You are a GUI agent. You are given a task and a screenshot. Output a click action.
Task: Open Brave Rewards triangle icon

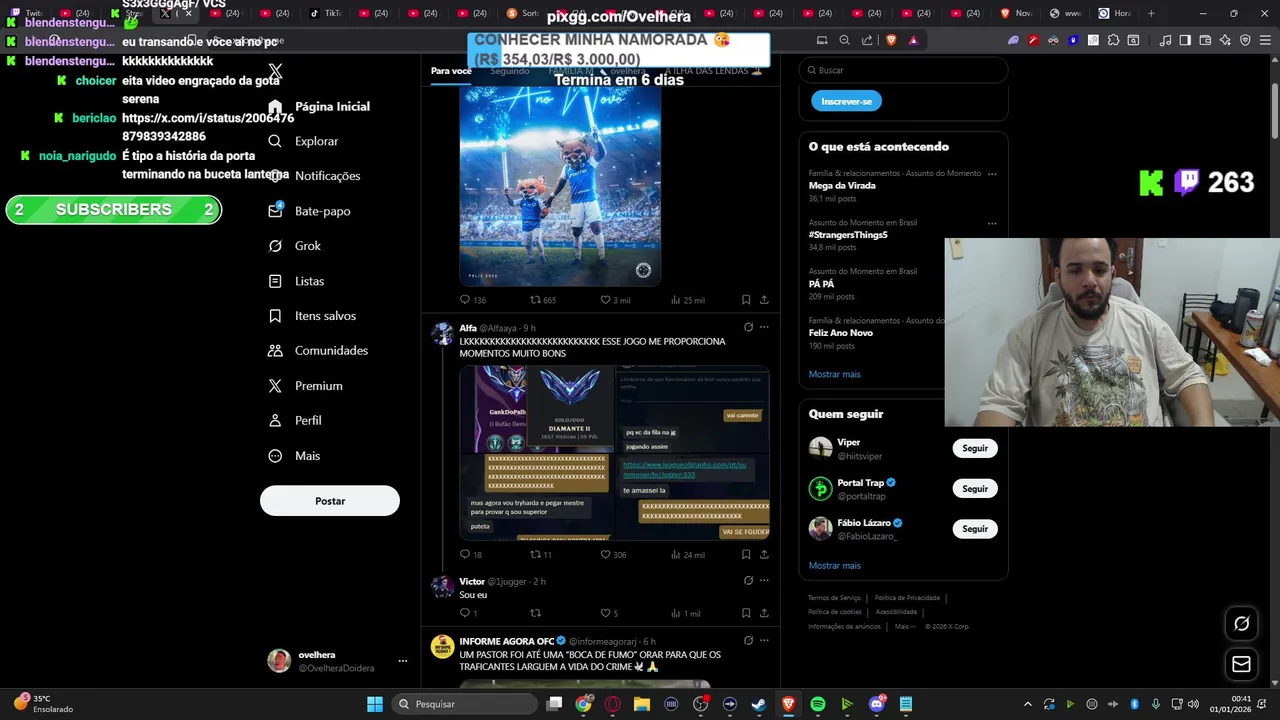[x=913, y=40]
